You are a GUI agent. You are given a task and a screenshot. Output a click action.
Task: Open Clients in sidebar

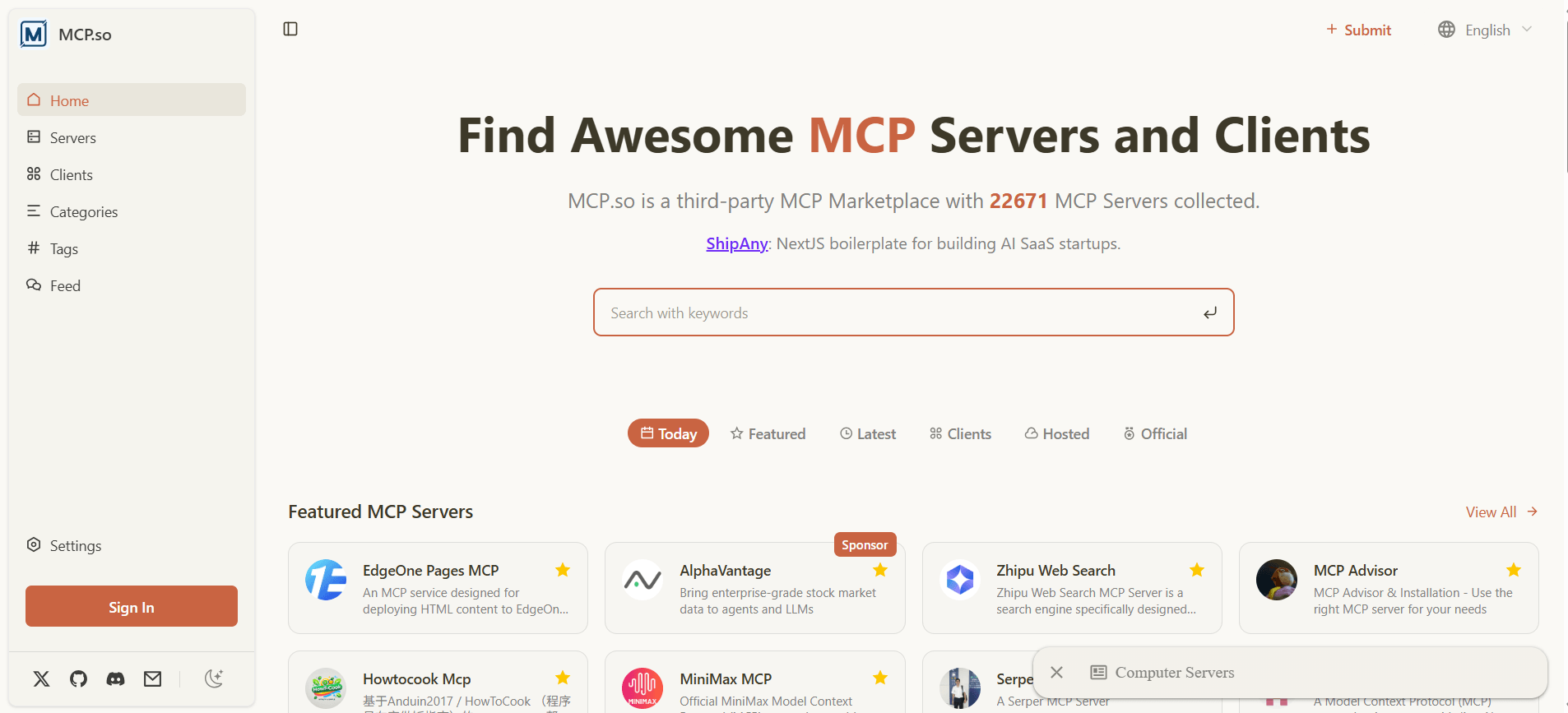[132, 174]
